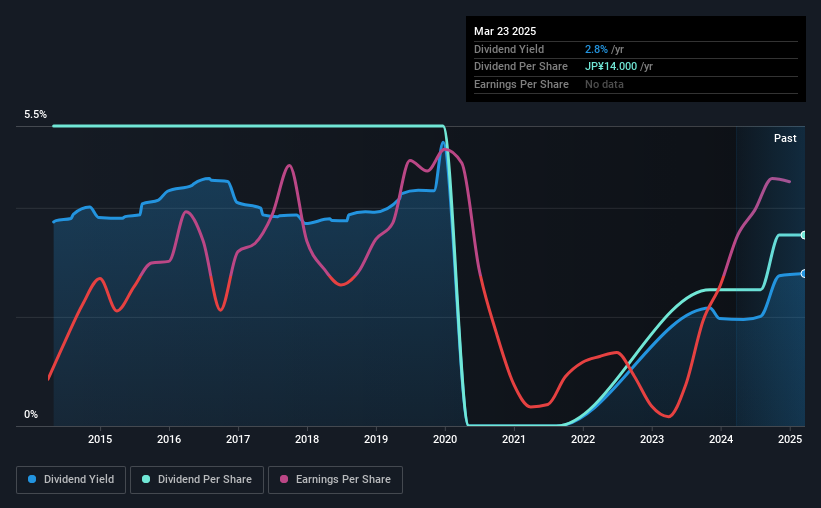Click the JP¥14.000 dividend per share value

[x=611, y=67]
